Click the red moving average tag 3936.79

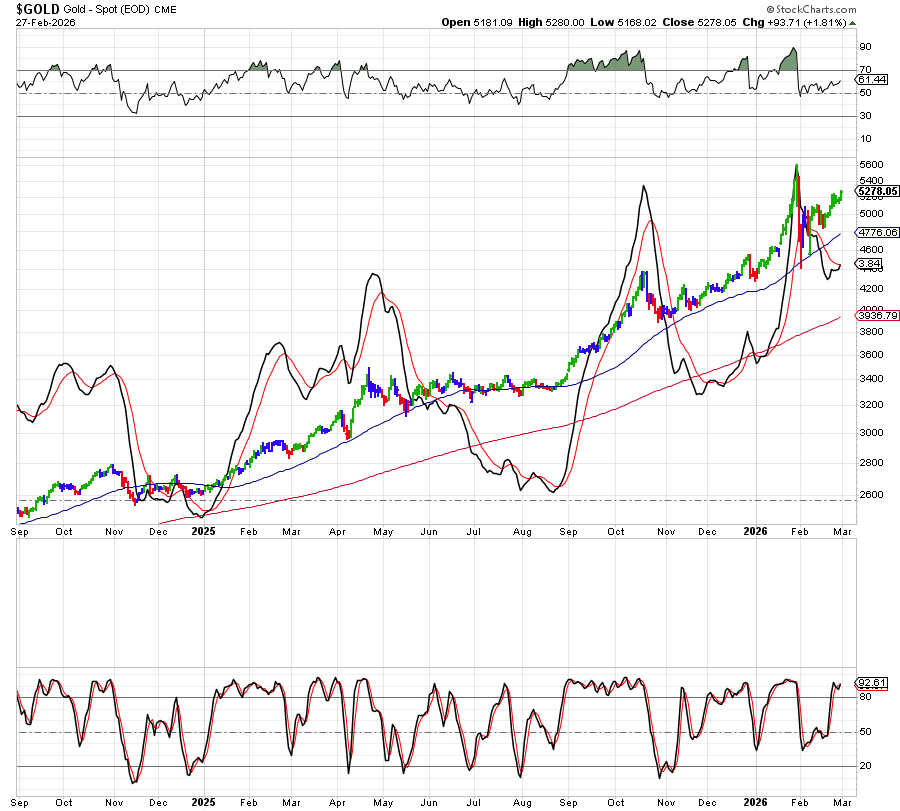(x=877, y=316)
